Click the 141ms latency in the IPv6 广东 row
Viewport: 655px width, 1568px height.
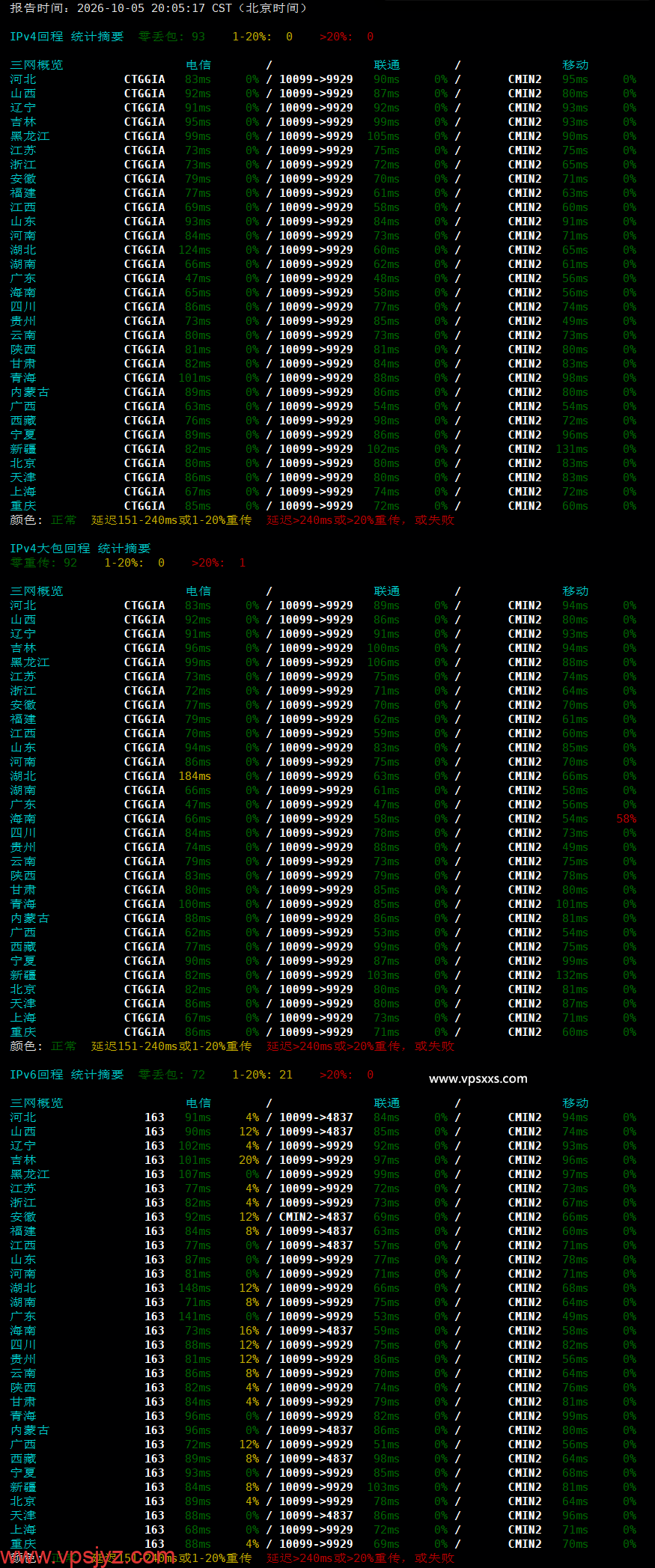(195, 1317)
